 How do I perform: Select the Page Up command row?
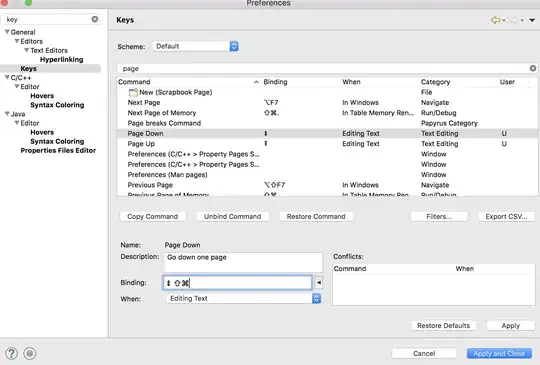pos(327,144)
